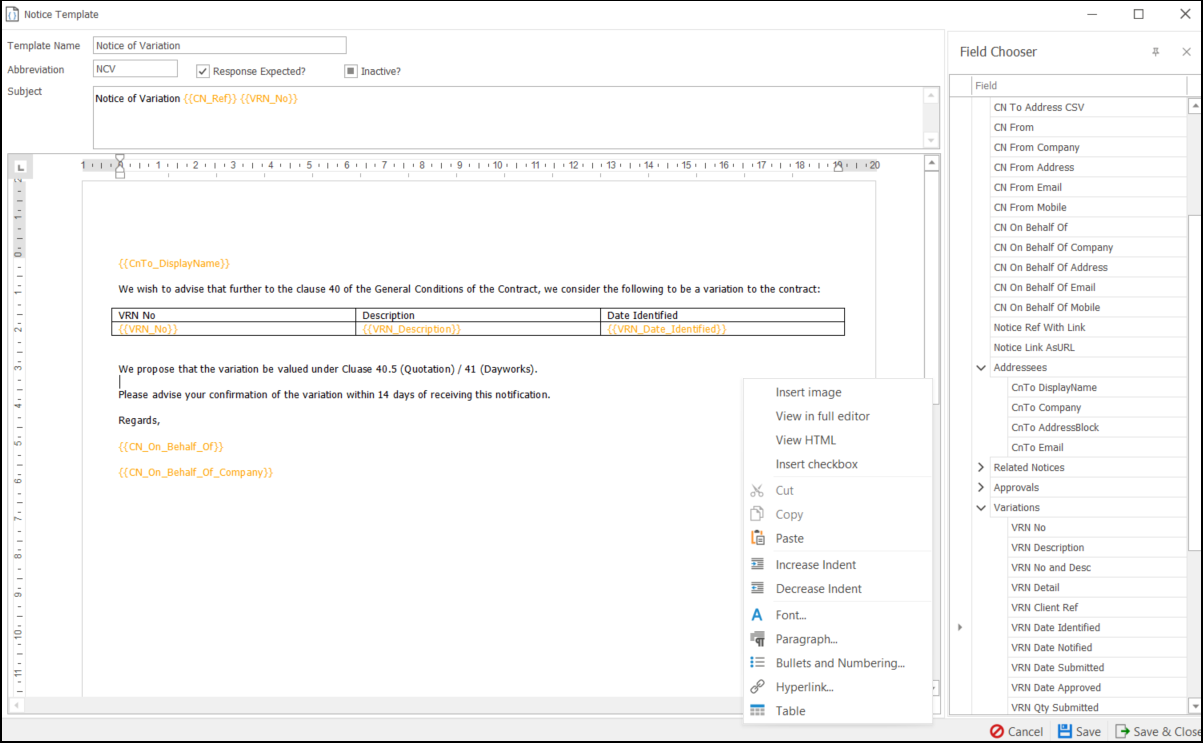Click the Font letter A icon
The image size is (1203, 743).
[757, 615]
